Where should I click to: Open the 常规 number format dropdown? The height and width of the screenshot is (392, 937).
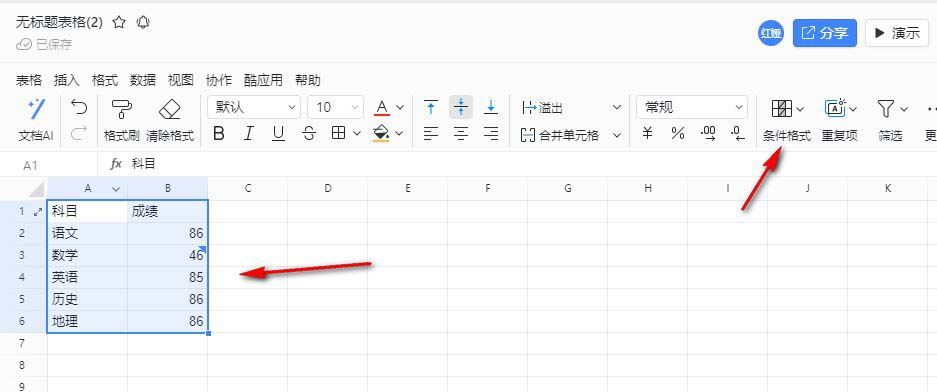tap(691, 108)
